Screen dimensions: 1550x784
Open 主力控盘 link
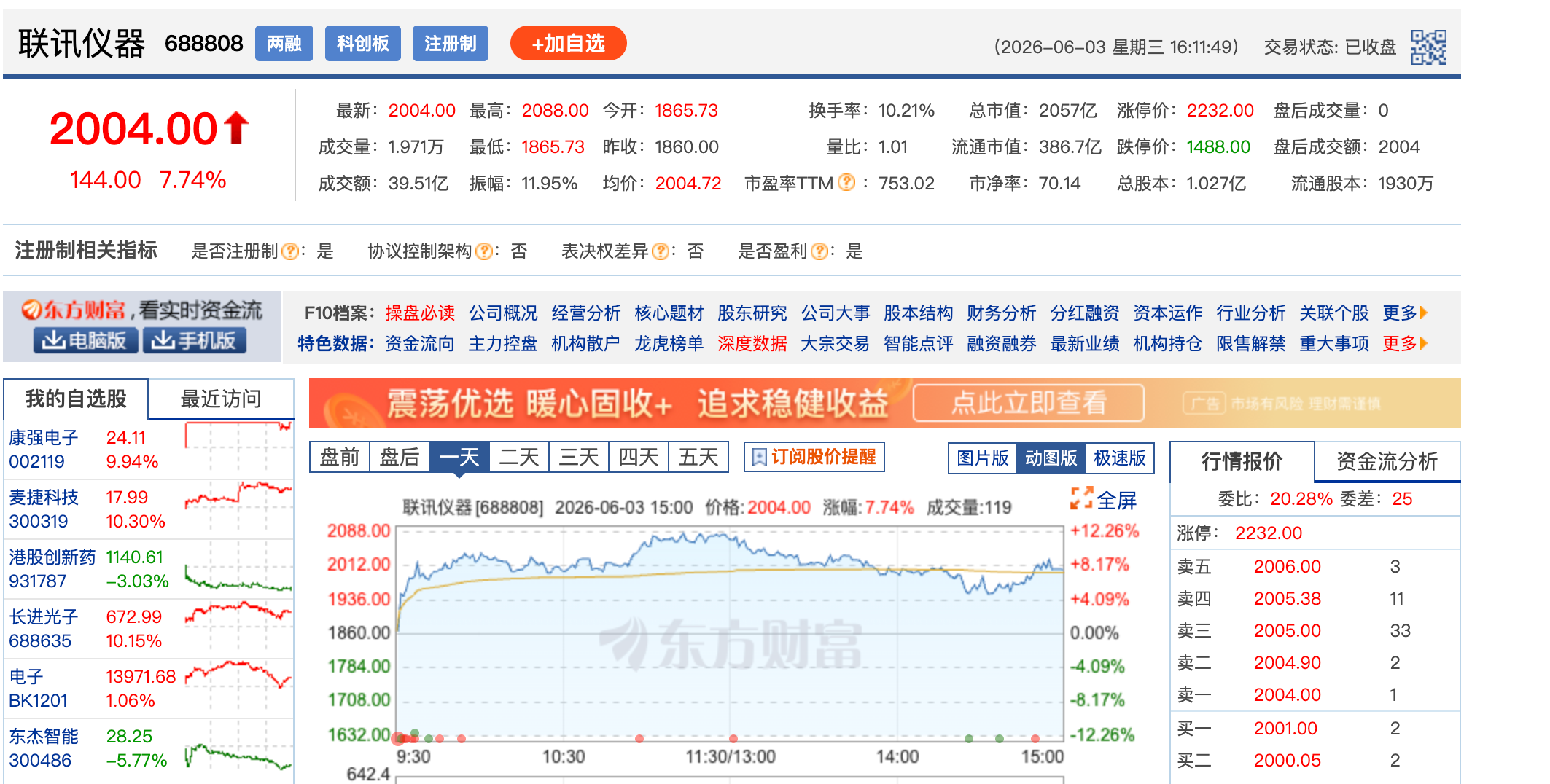coord(503,343)
